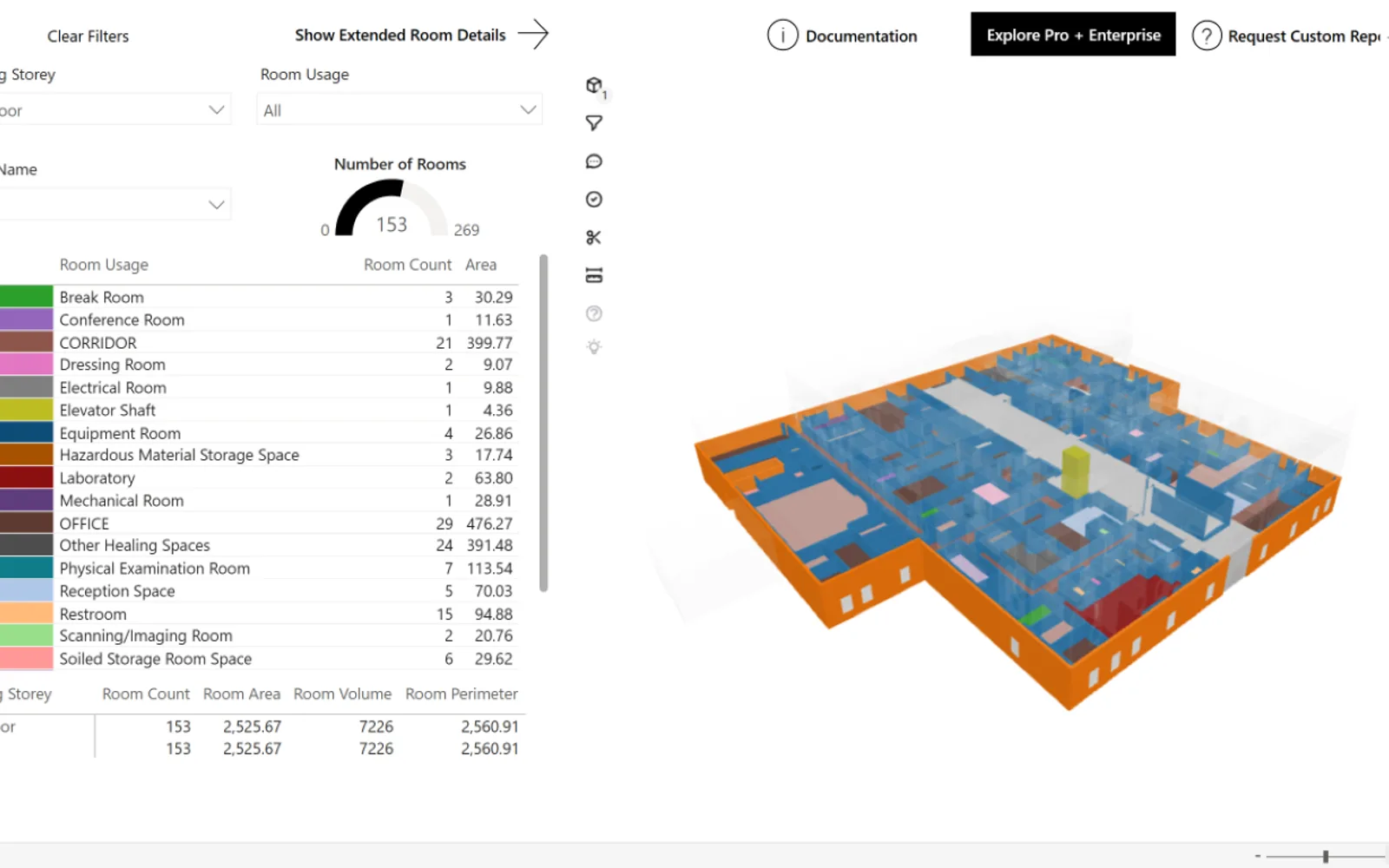Expand the Name dropdown chevron
This screenshot has width=1389, height=868.
[216, 205]
